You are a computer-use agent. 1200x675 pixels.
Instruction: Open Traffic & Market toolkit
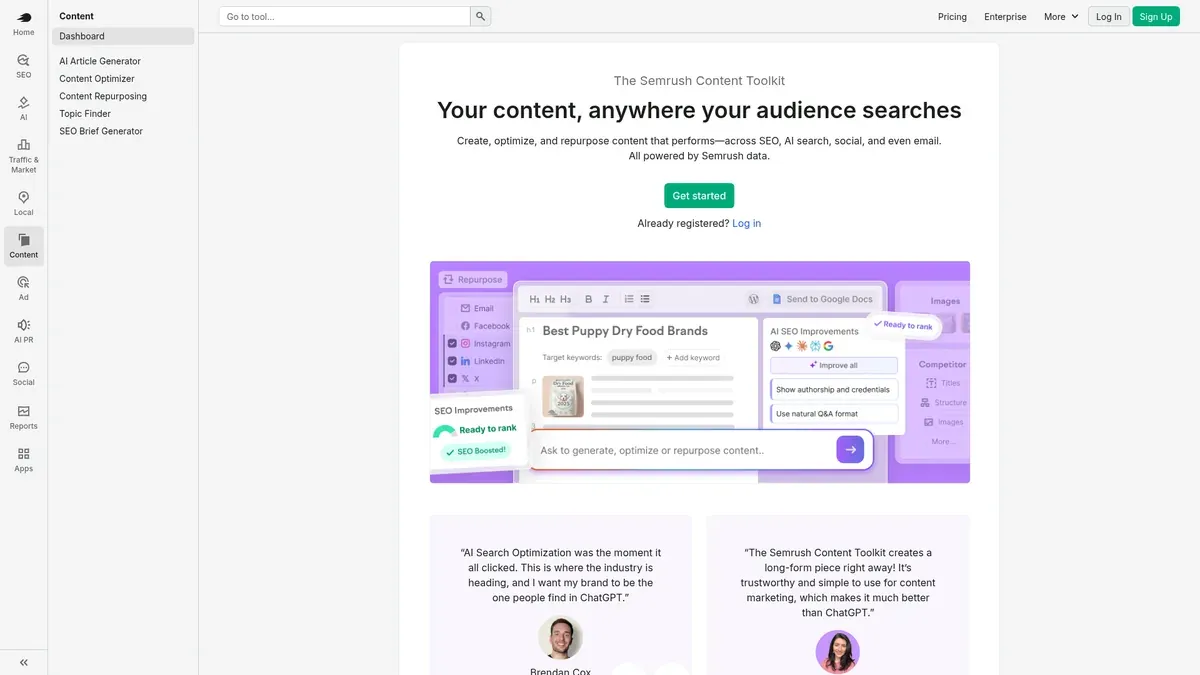(x=24, y=156)
